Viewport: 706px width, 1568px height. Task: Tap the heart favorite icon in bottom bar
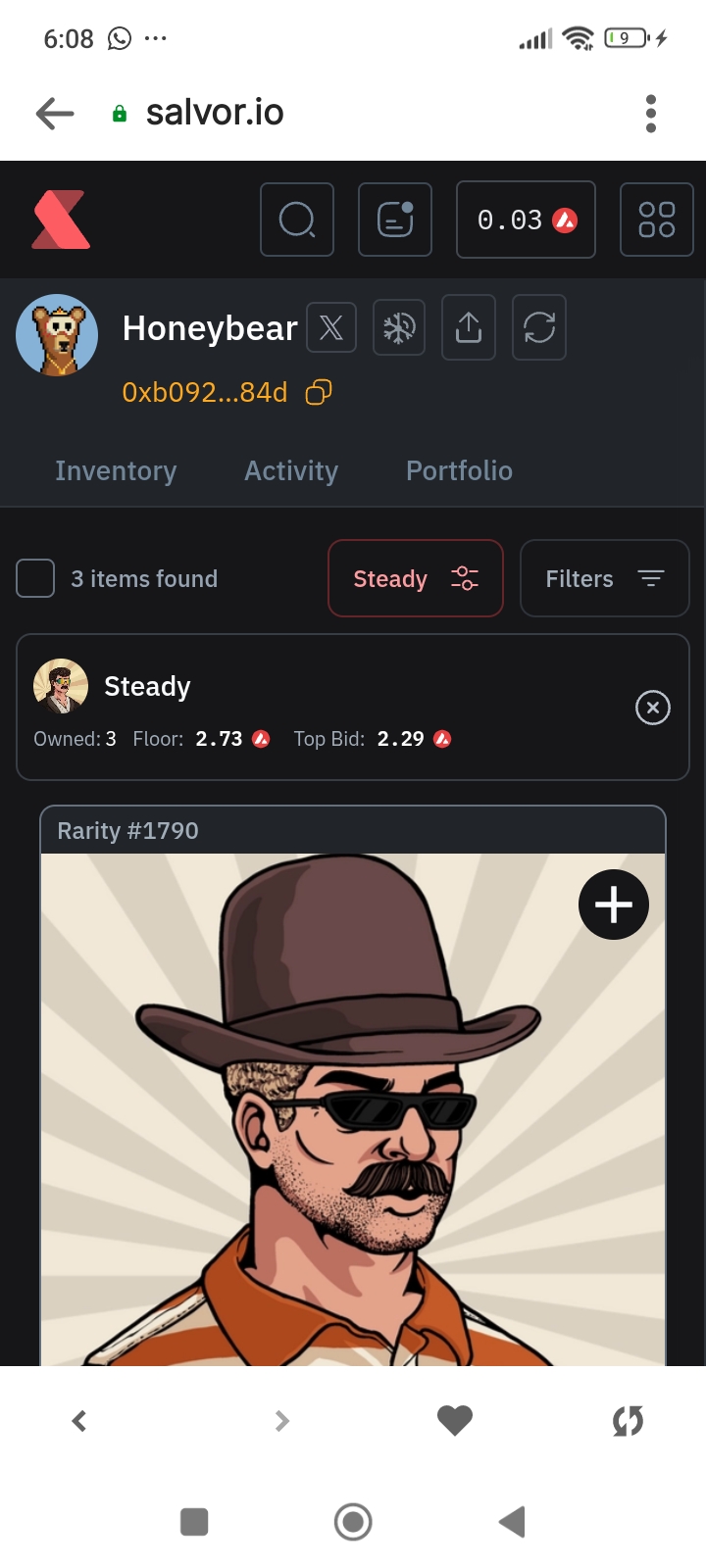tap(454, 1420)
